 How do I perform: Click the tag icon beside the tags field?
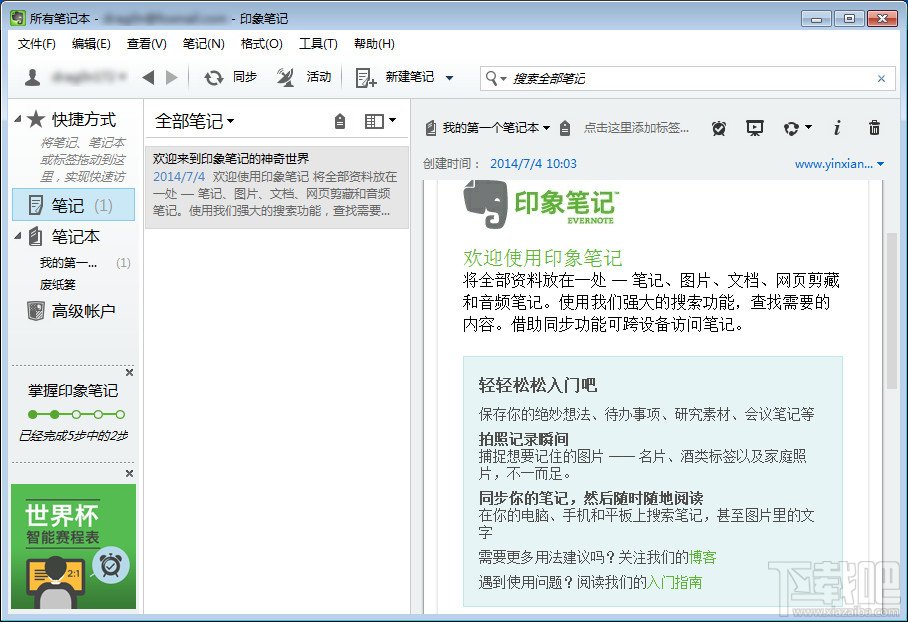[x=565, y=128]
